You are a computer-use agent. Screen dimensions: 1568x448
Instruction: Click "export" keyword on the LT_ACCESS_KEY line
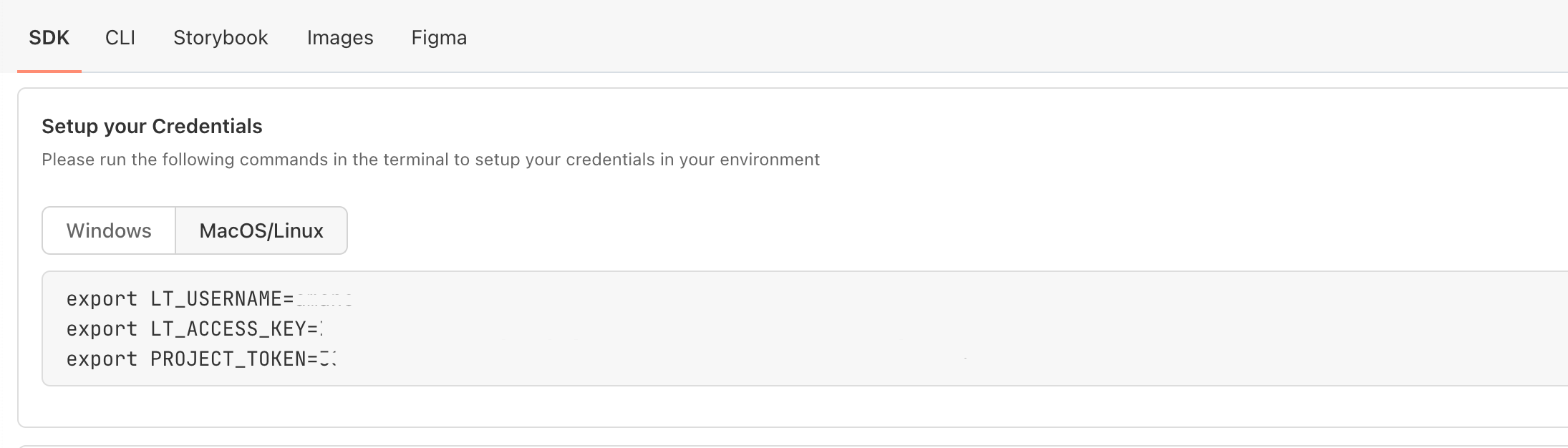[102, 328]
